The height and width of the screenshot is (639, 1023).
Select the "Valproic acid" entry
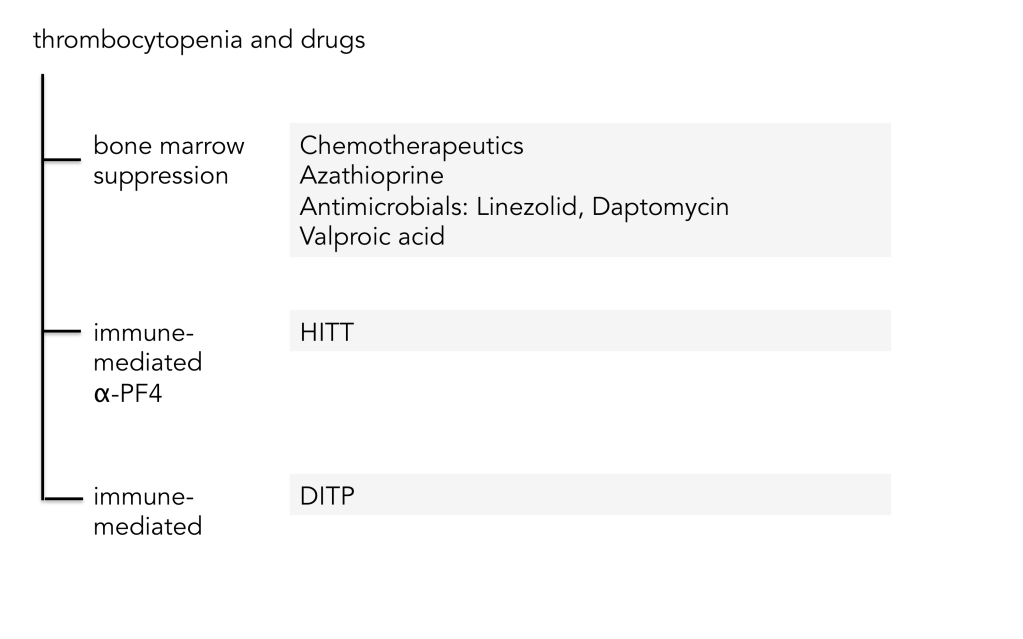tap(372, 237)
